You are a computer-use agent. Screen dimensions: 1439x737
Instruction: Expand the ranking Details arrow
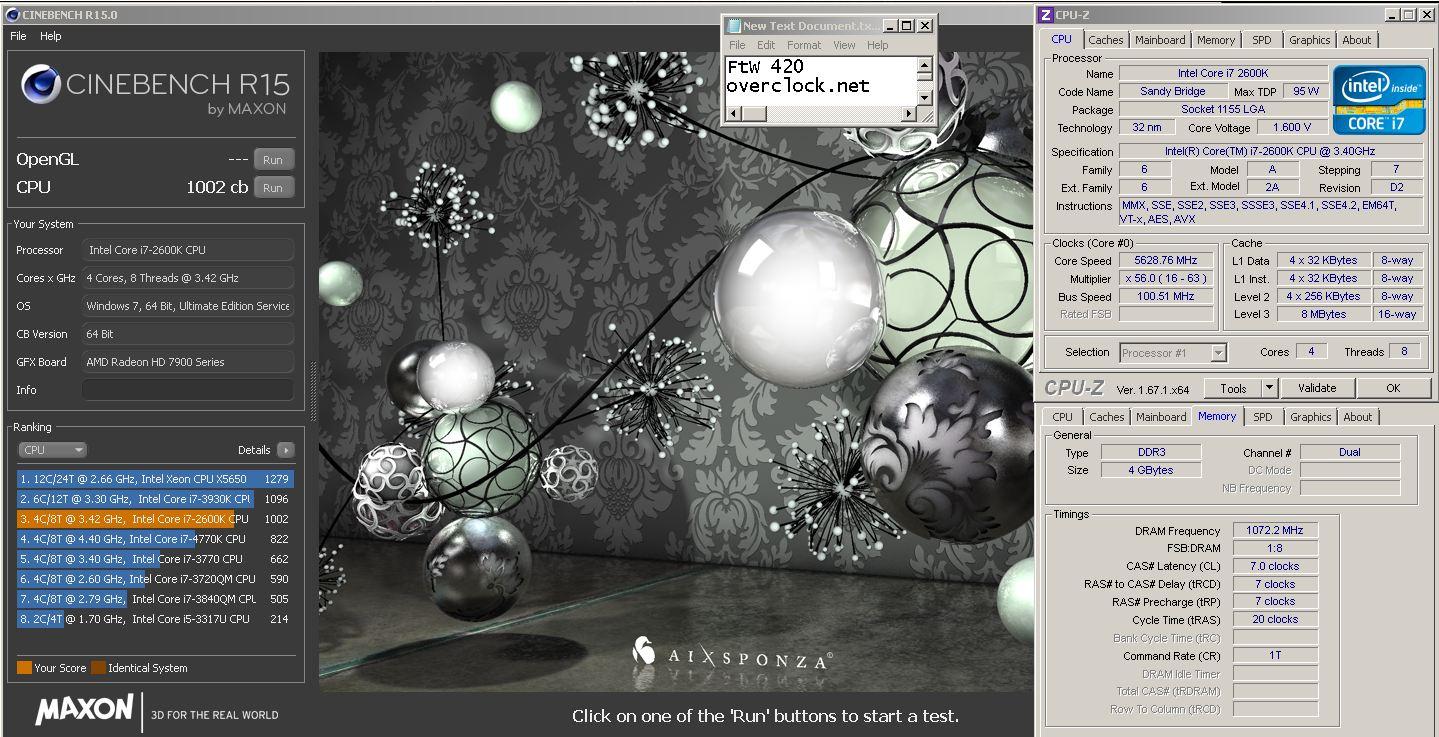point(286,450)
